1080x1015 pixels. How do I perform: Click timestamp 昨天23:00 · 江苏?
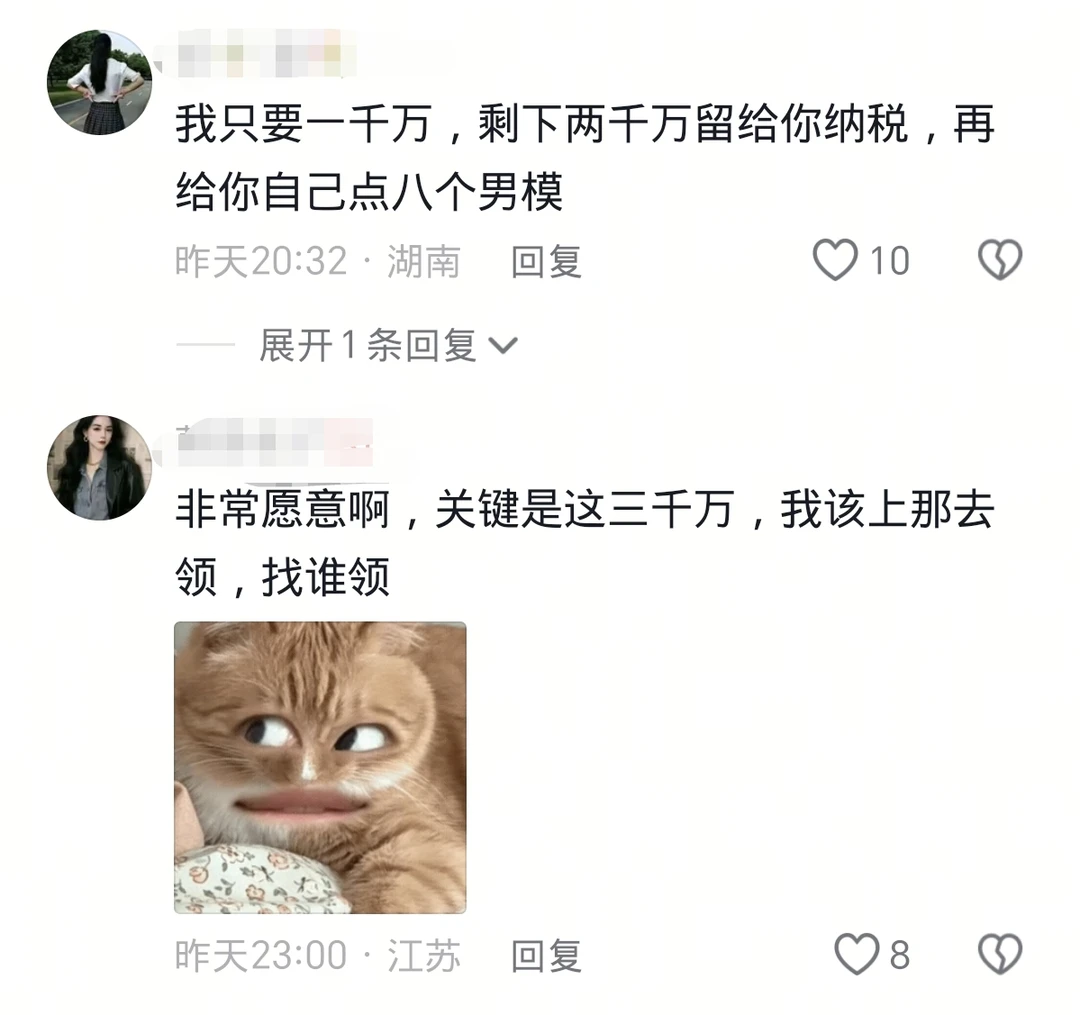[x=318, y=956]
